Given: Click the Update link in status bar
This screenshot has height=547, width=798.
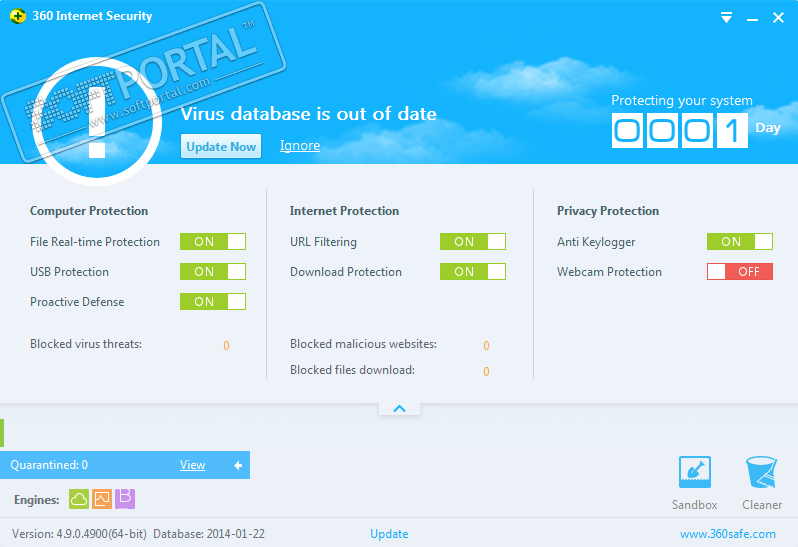Looking at the screenshot, I should coord(389,534).
